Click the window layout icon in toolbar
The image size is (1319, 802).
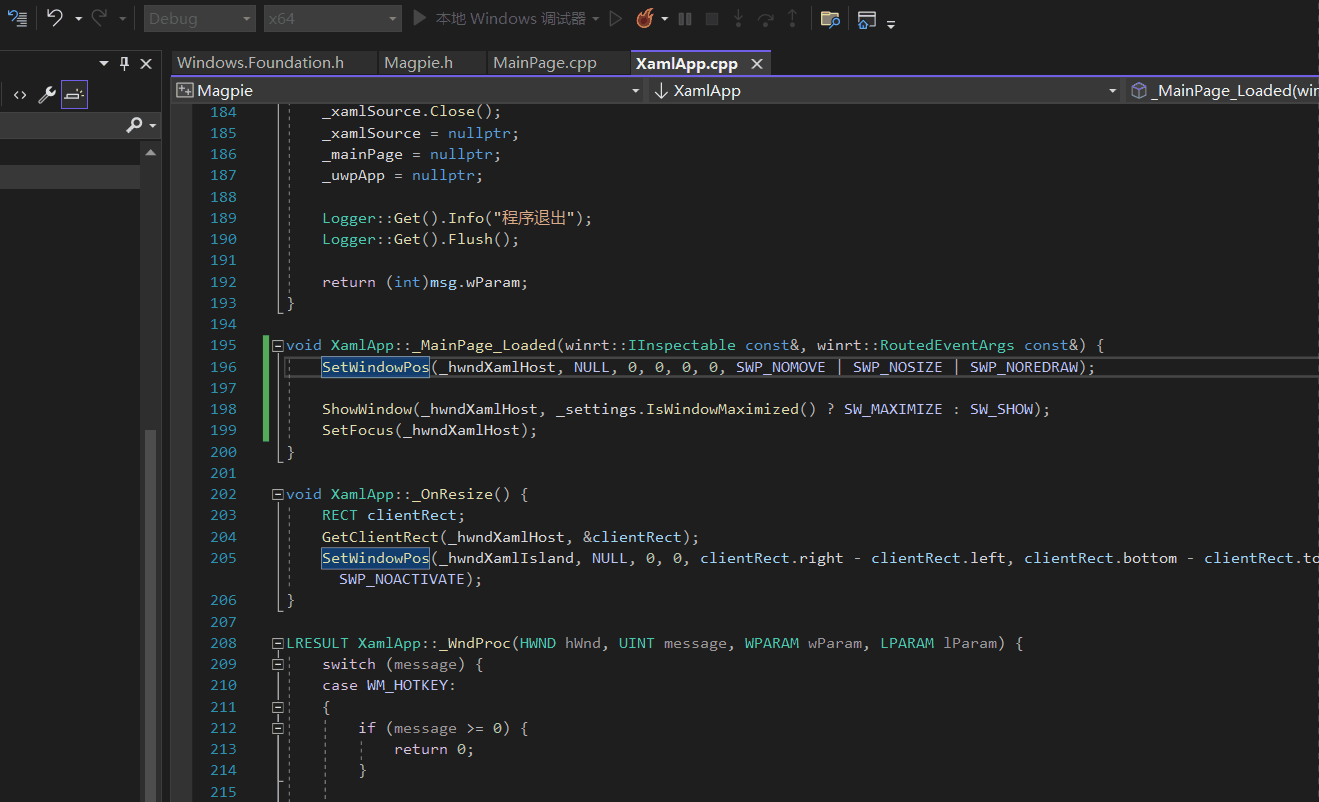tap(866, 18)
